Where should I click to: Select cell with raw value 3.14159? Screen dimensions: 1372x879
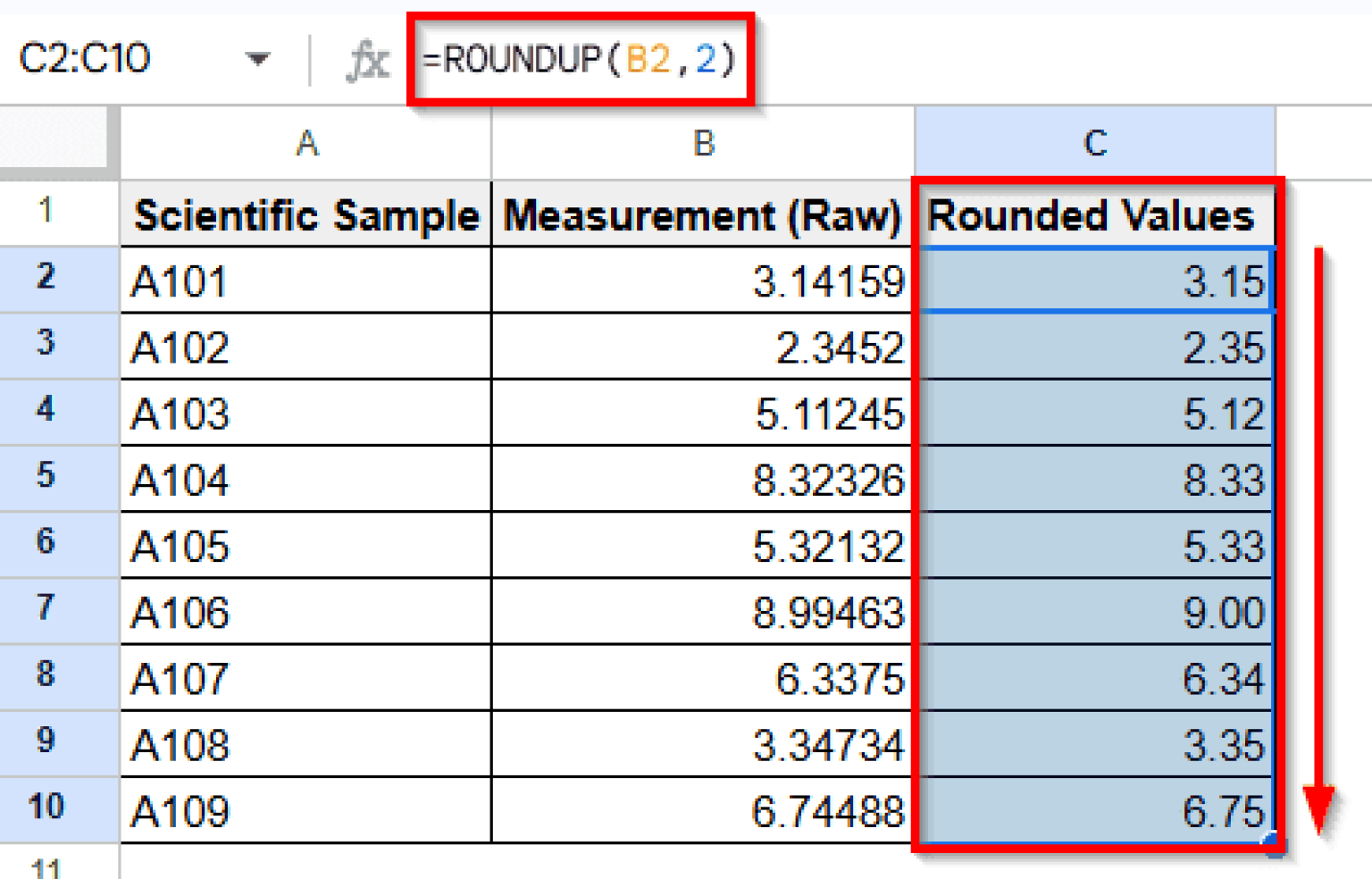pos(702,281)
